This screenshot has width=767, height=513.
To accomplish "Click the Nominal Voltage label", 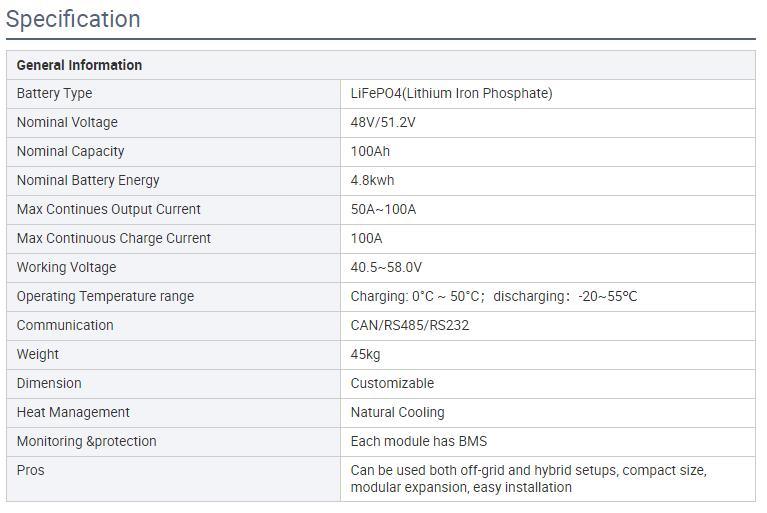I will coord(67,122).
